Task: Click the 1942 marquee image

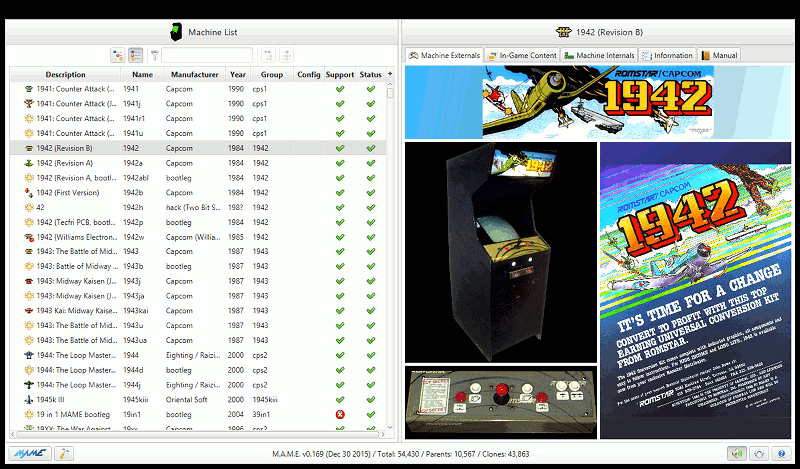Action: click(597, 102)
